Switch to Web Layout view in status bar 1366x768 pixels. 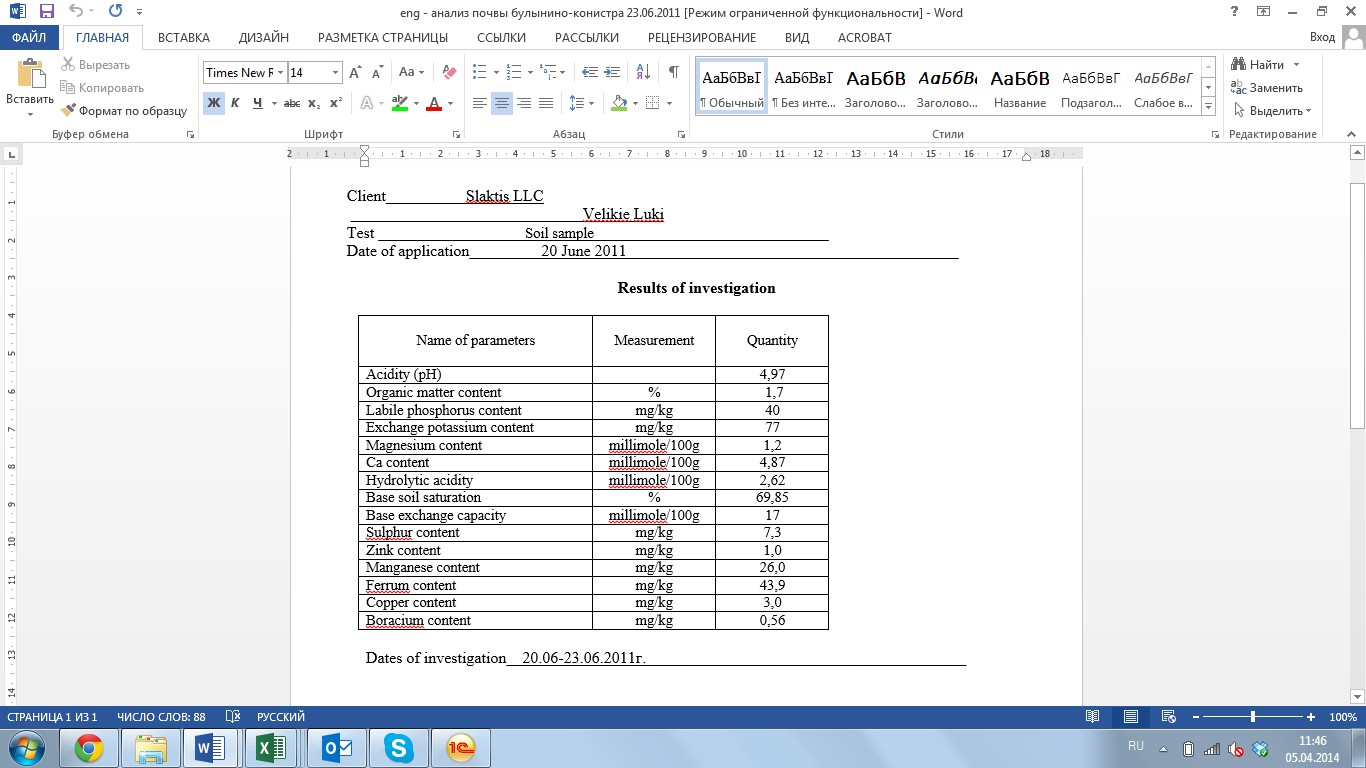click(1167, 717)
